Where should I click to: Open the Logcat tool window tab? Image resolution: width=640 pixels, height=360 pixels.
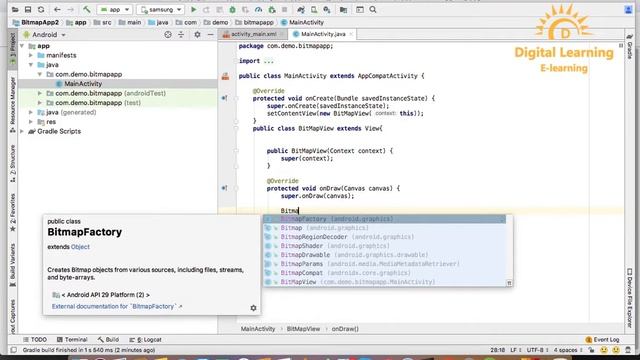click(145, 340)
